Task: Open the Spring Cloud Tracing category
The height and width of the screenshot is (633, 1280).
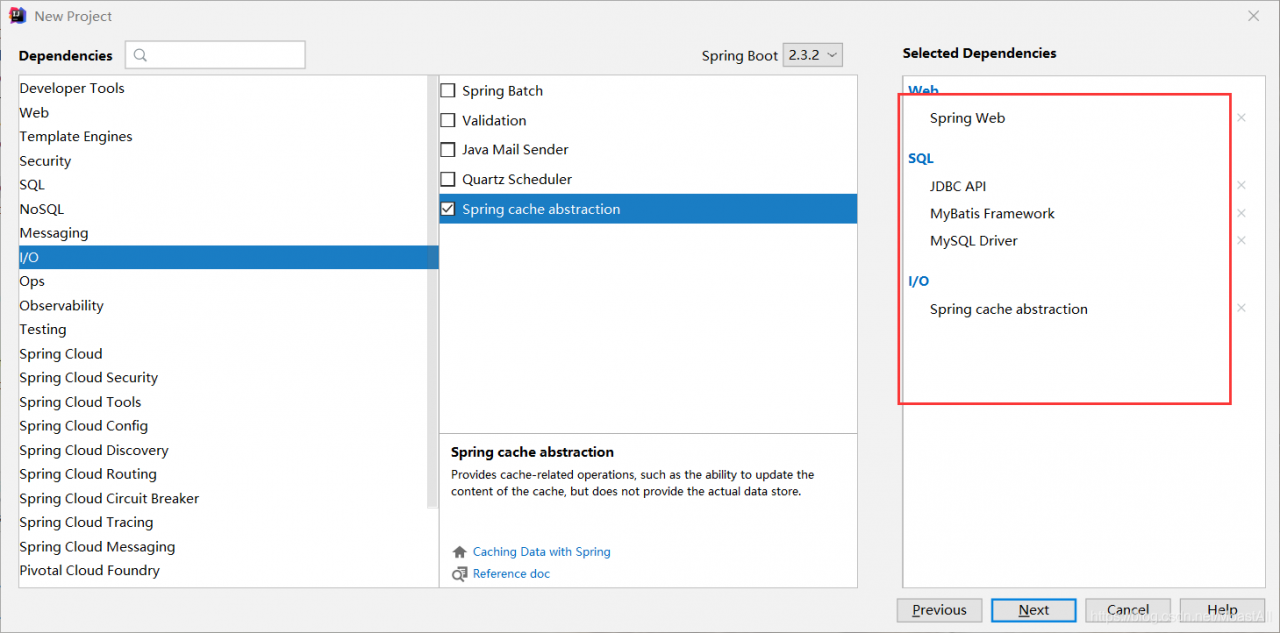Action: [223, 522]
